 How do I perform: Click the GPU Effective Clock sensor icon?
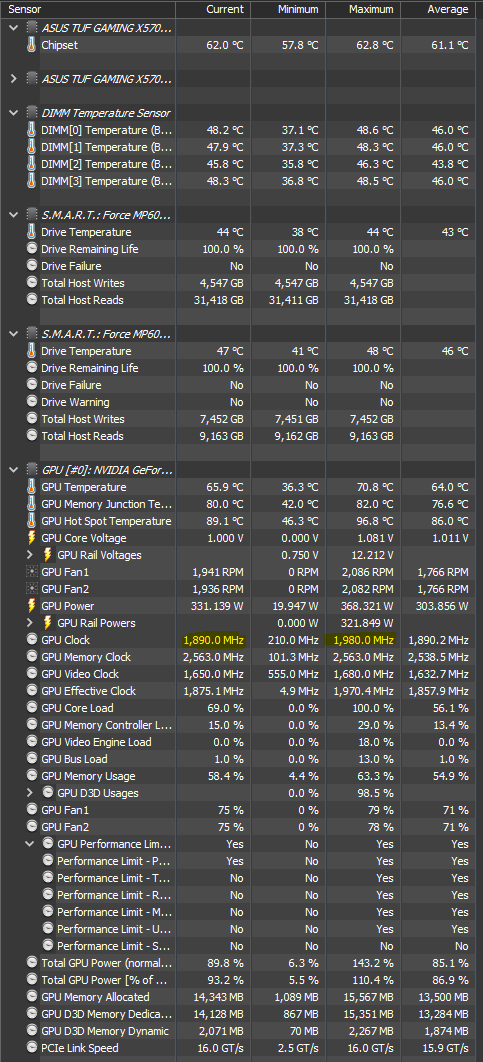[32, 691]
